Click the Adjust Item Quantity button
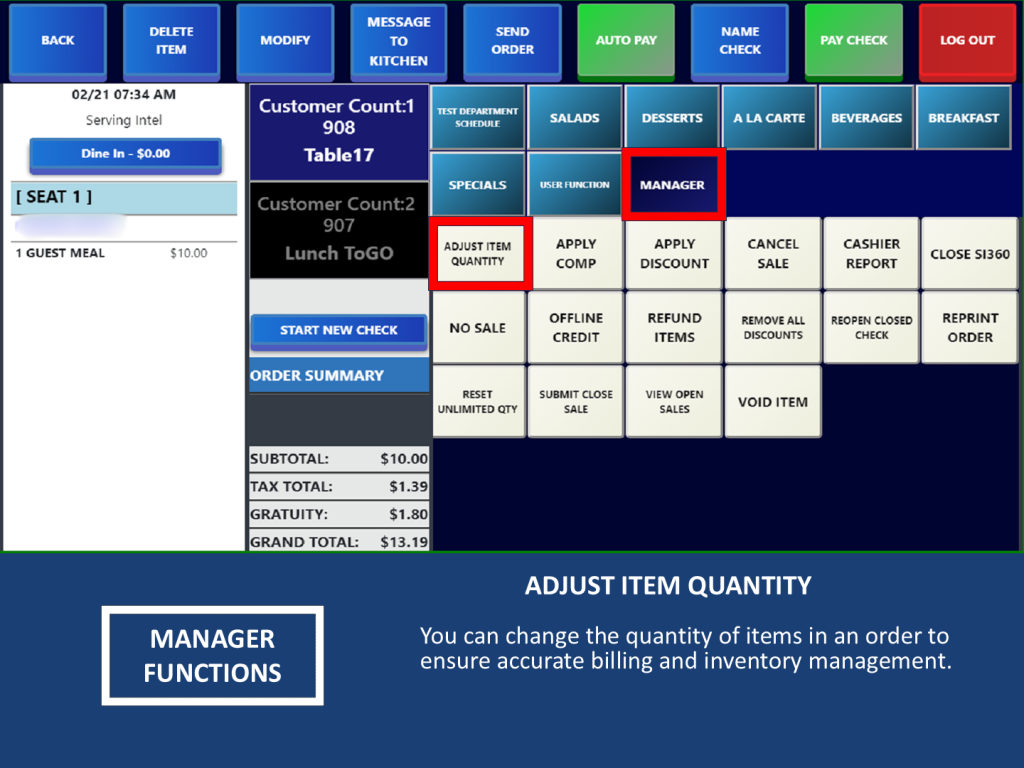Image resolution: width=1024 pixels, height=768 pixels. point(478,254)
